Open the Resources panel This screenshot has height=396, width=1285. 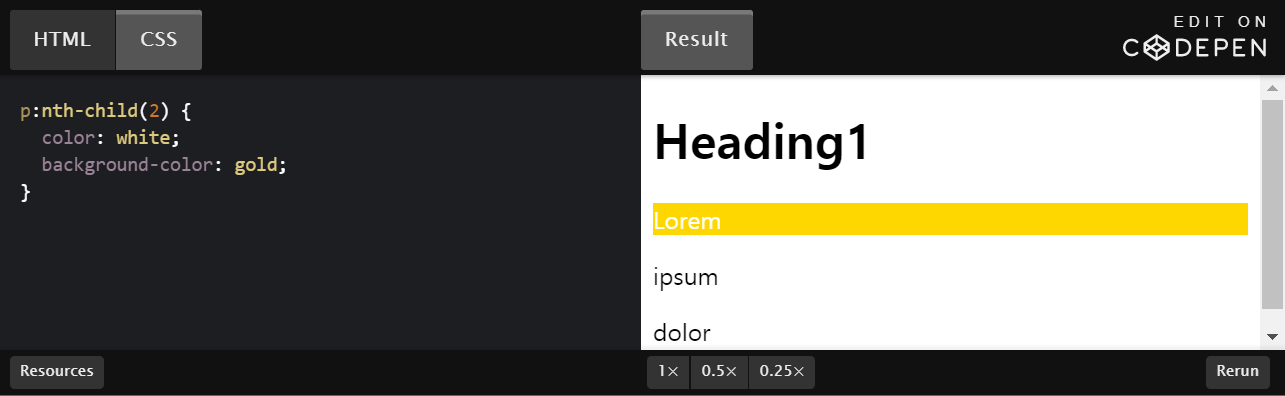[x=57, y=371]
